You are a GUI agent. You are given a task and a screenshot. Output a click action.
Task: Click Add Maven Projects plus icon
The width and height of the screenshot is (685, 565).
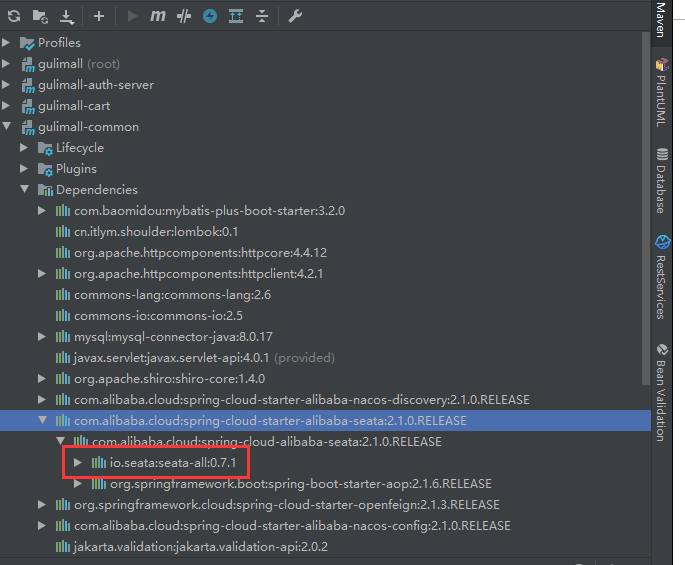pyautogui.click(x=99, y=16)
